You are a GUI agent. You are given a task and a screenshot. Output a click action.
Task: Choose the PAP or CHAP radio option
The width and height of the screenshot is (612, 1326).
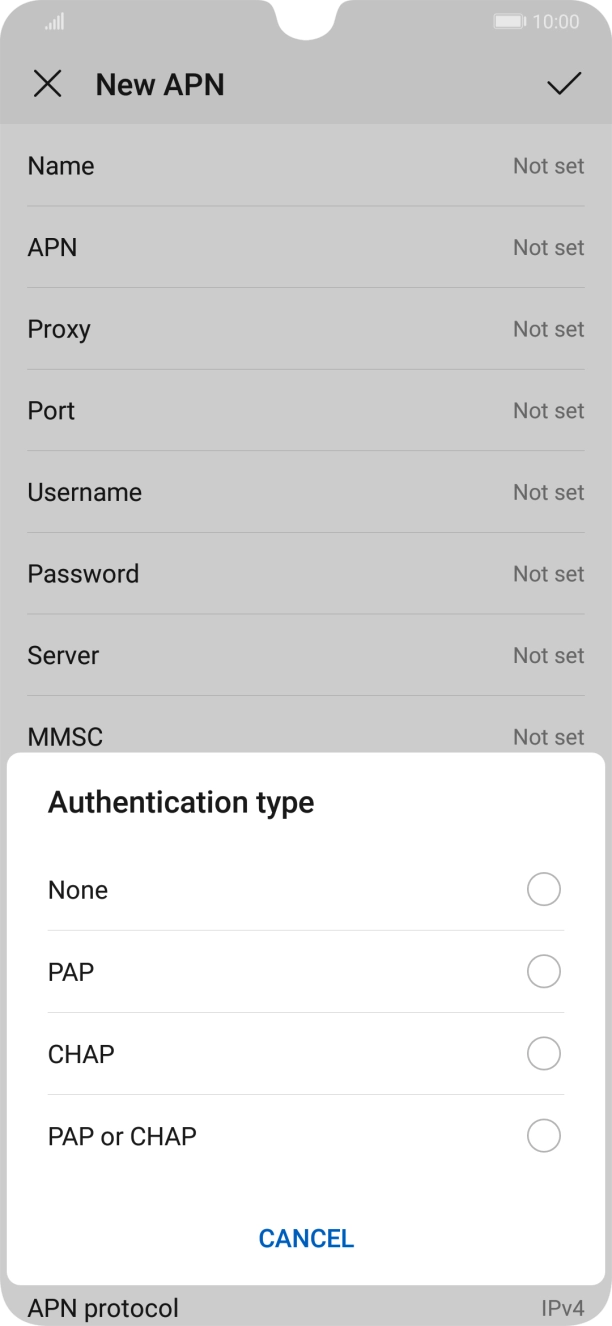543,1135
